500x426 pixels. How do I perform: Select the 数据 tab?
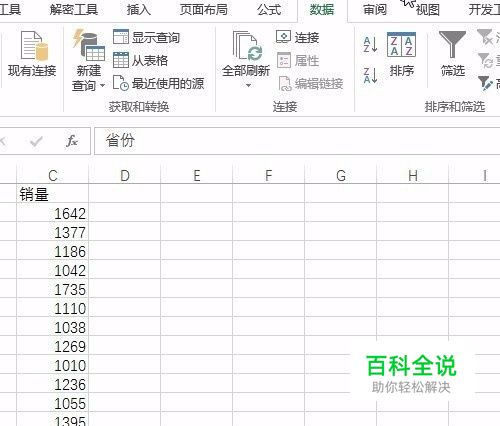click(x=322, y=10)
